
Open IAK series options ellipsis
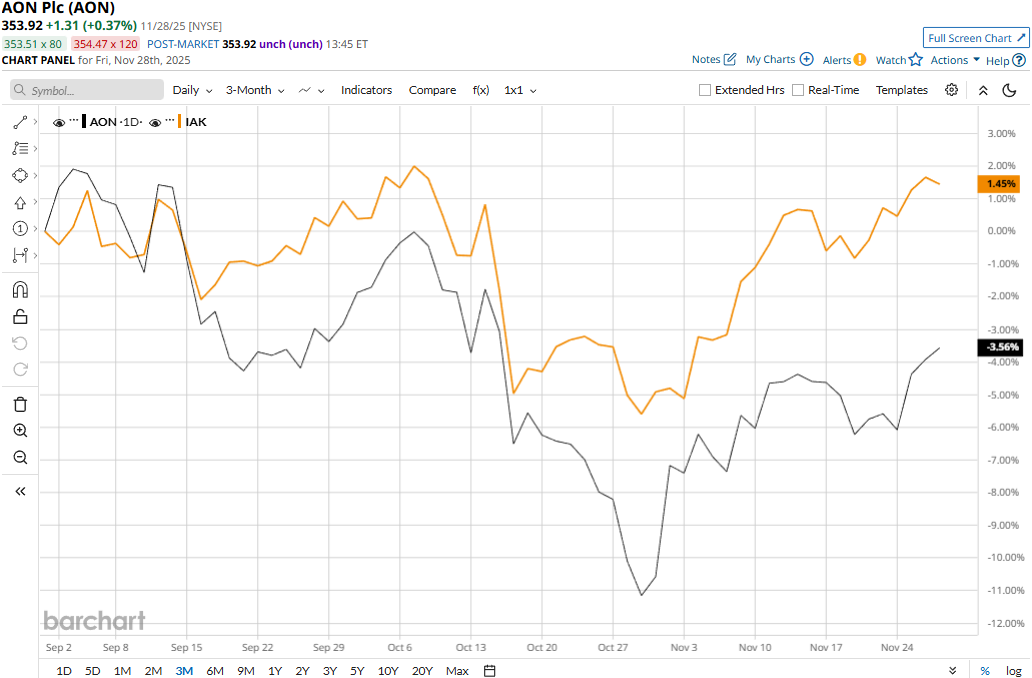[x=170, y=120]
